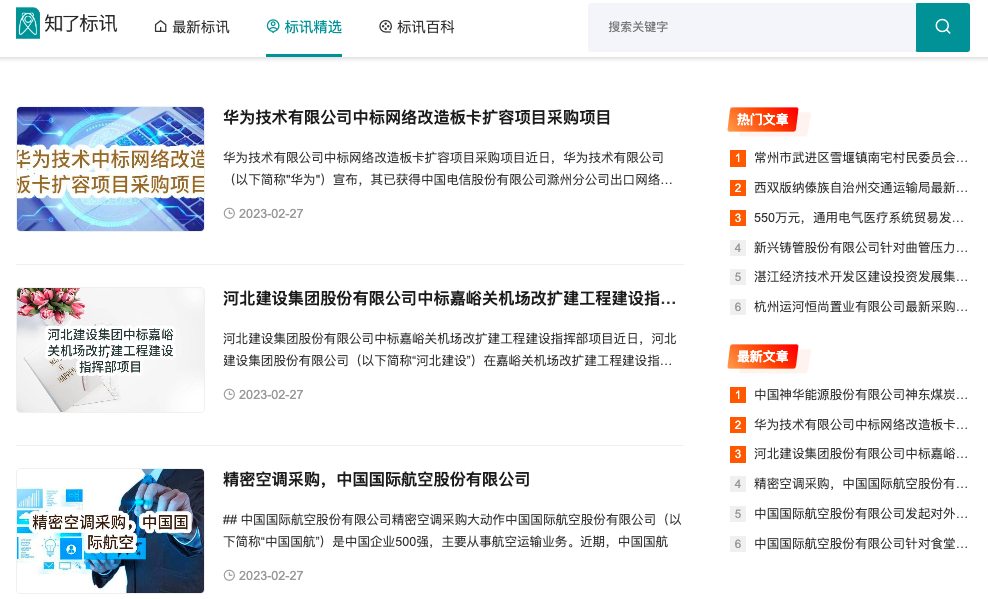Focus the 搜索关键字 search field

point(752,27)
